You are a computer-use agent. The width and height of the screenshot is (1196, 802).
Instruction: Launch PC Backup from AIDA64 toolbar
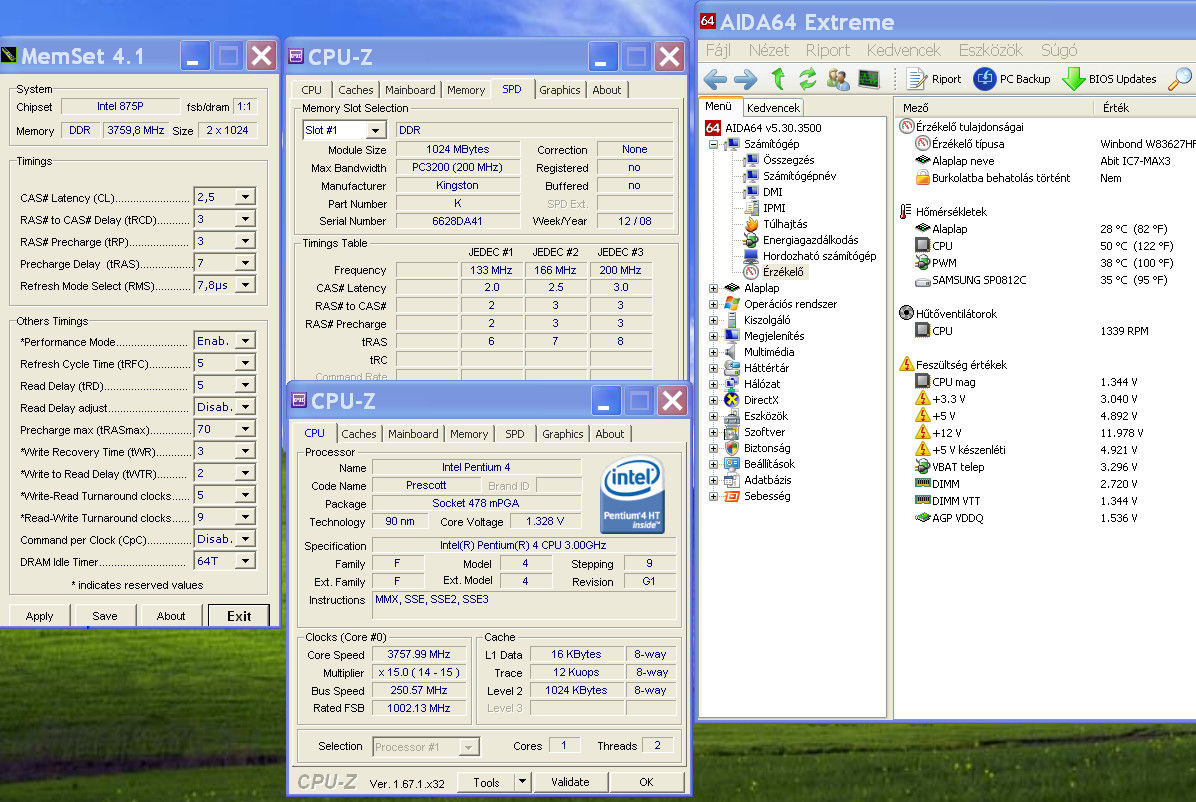[x=1012, y=79]
